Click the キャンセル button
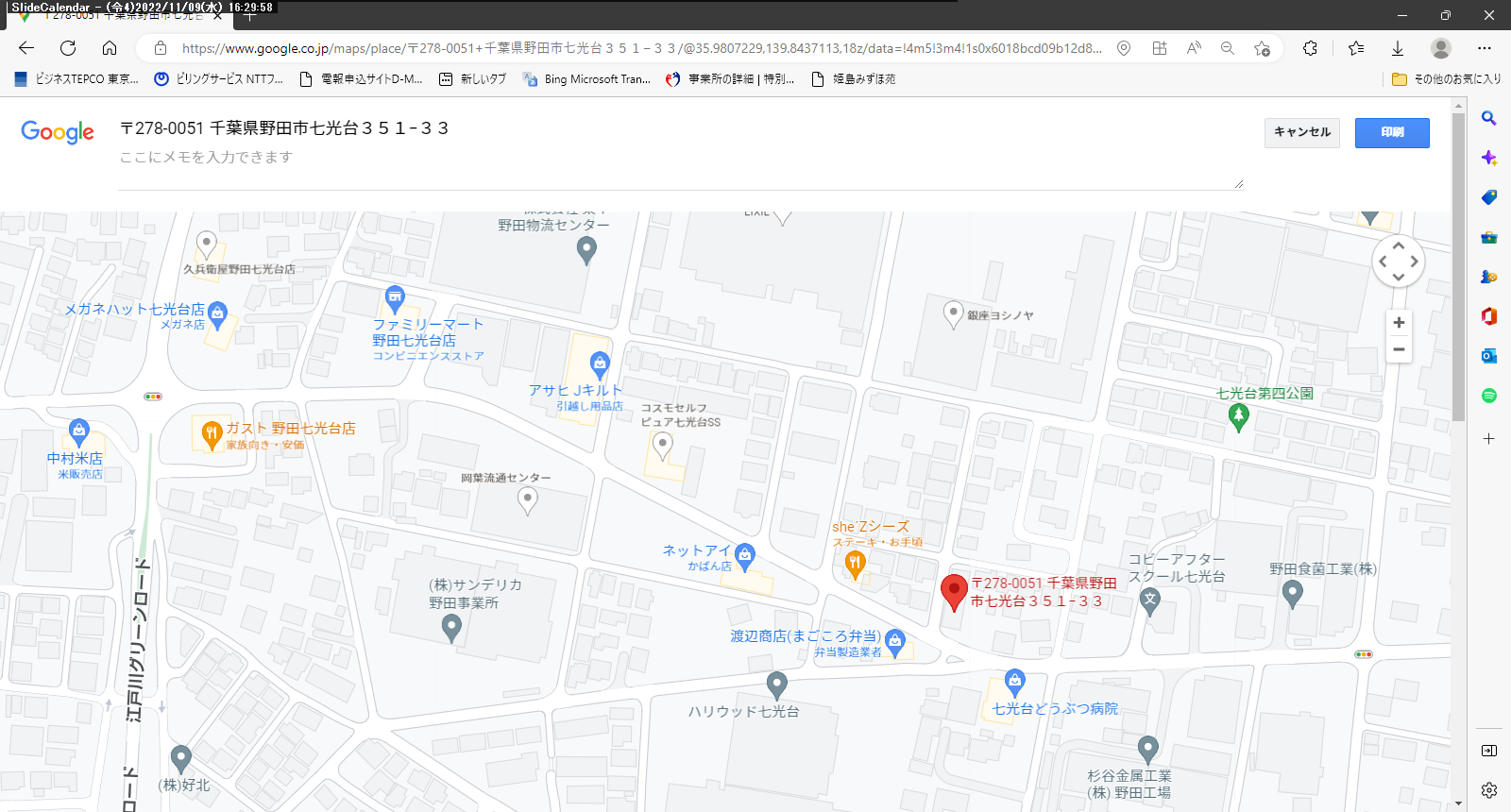This screenshot has height=812, width=1511. (x=1302, y=132)
